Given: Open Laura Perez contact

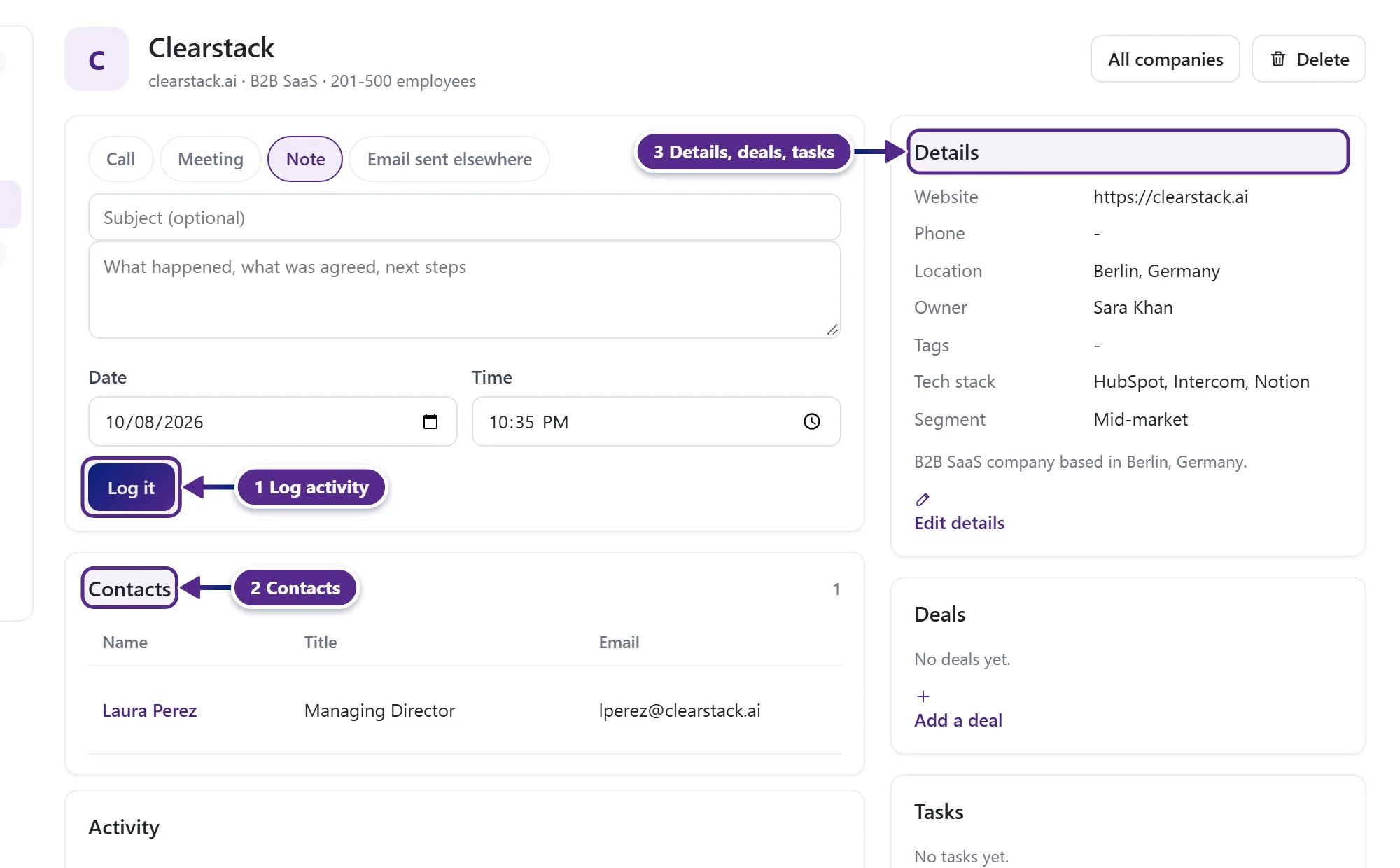Looking at the screenshot, I should [150, 710].
